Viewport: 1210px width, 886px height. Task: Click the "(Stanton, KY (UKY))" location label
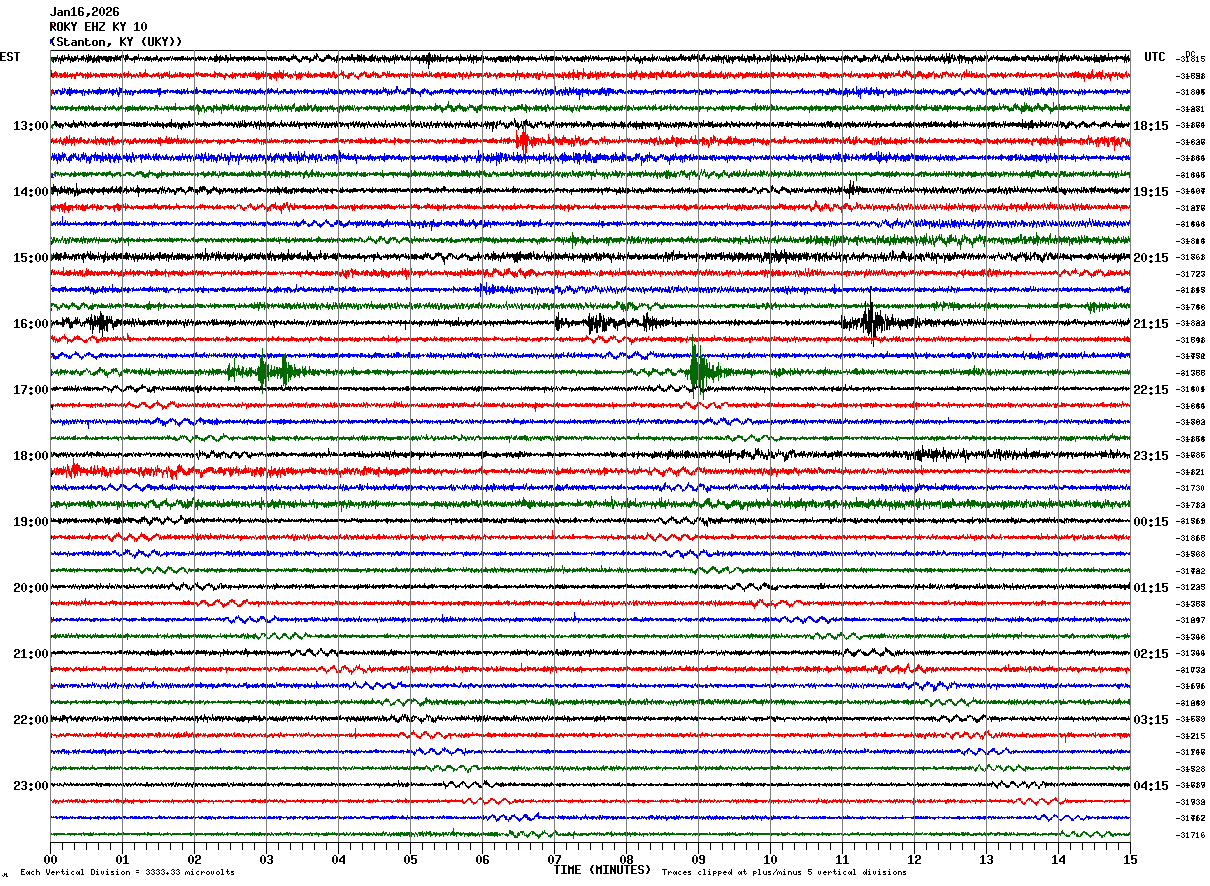pyautogui.click(x=116, y=41)
